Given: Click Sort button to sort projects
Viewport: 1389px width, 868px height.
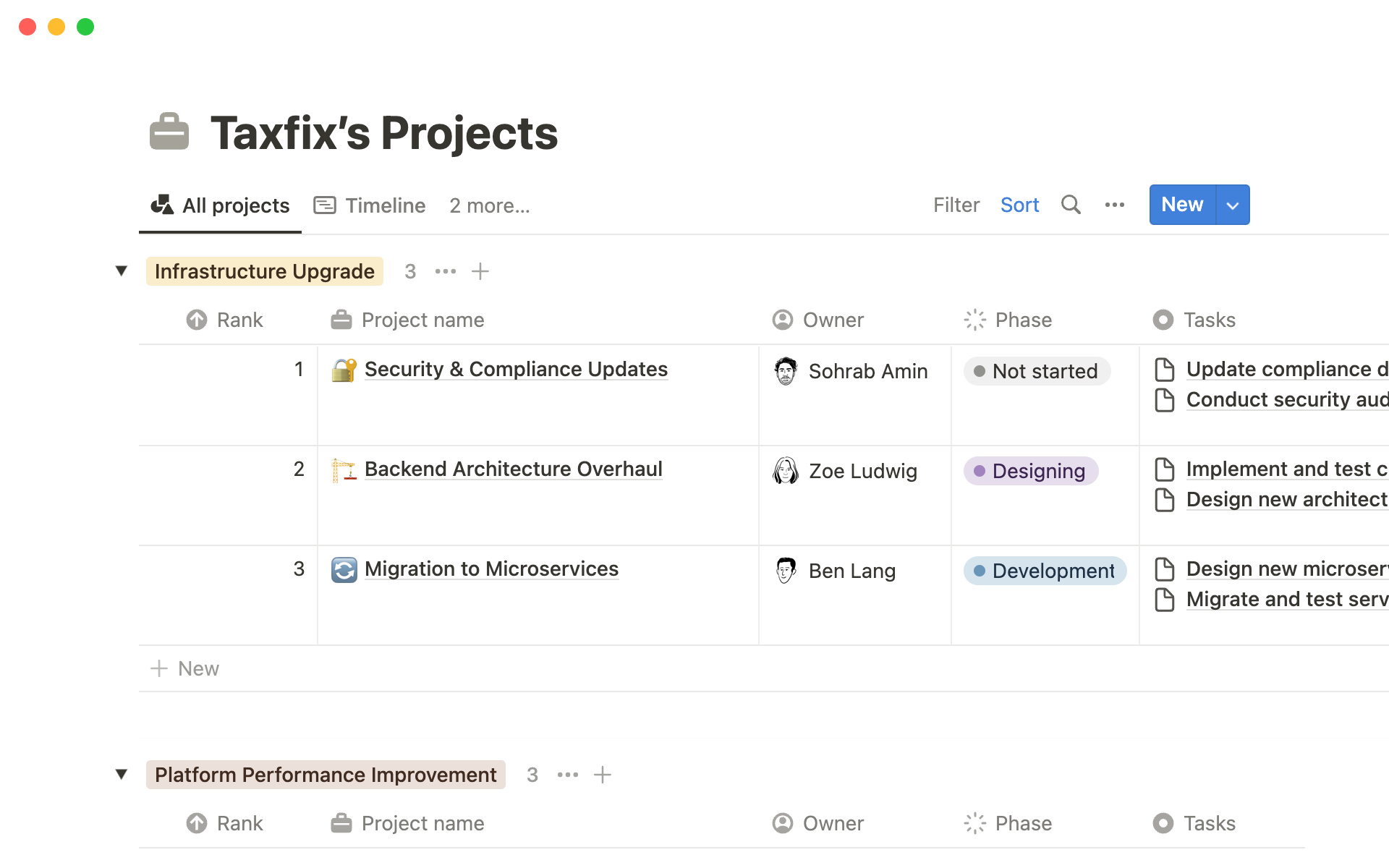Looking at the screenshot, I should pyautogui.click(x=1020, y=204).
